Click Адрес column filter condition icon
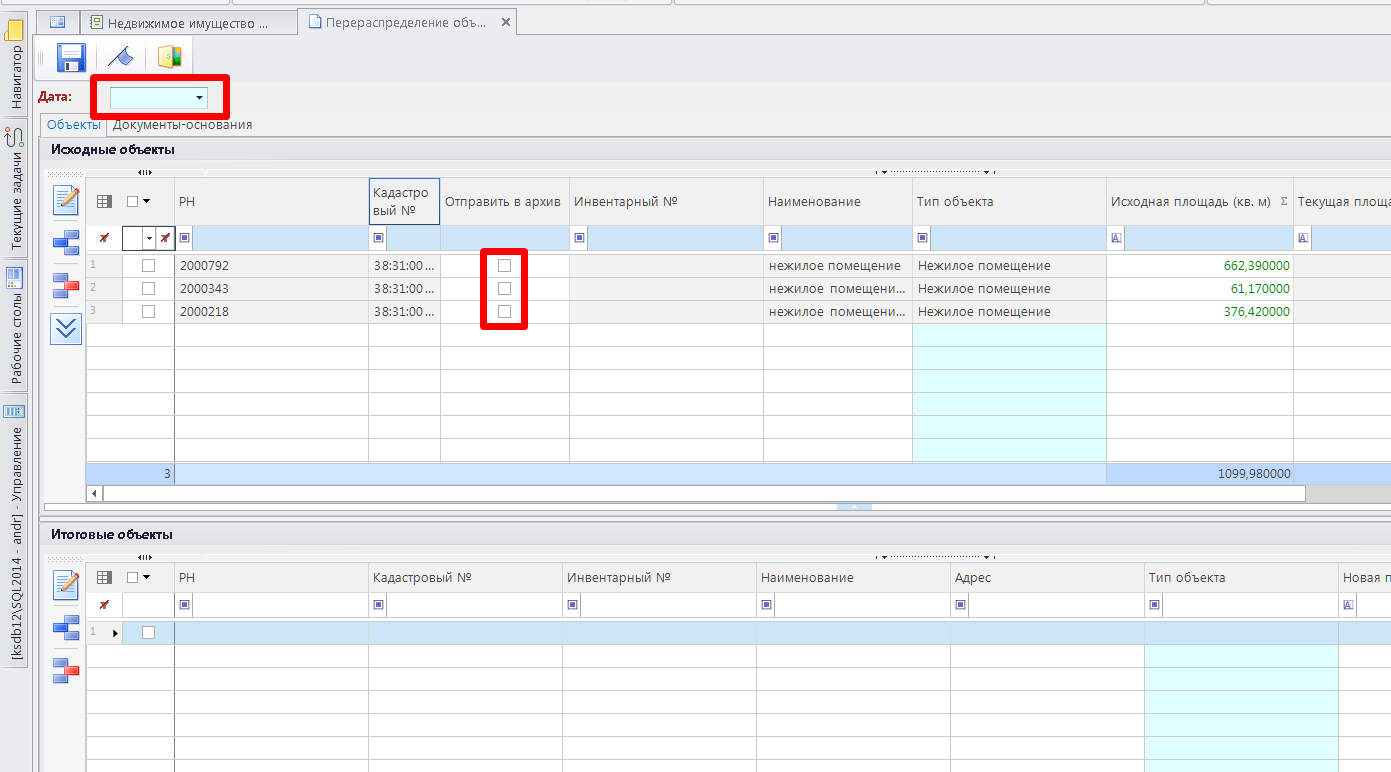The width and height of the screenshot is (1391, 772). point(961,605)
